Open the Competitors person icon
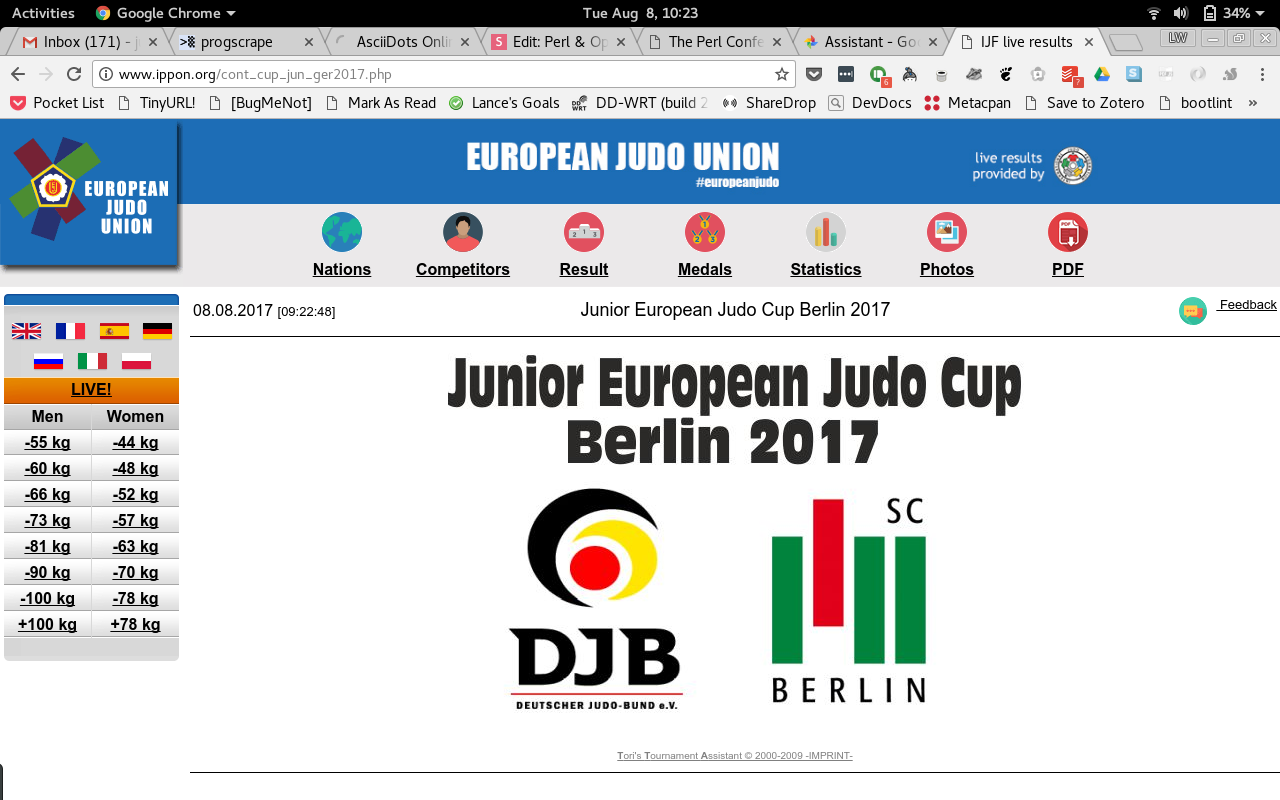1280x800 pixels. point(463,232)
